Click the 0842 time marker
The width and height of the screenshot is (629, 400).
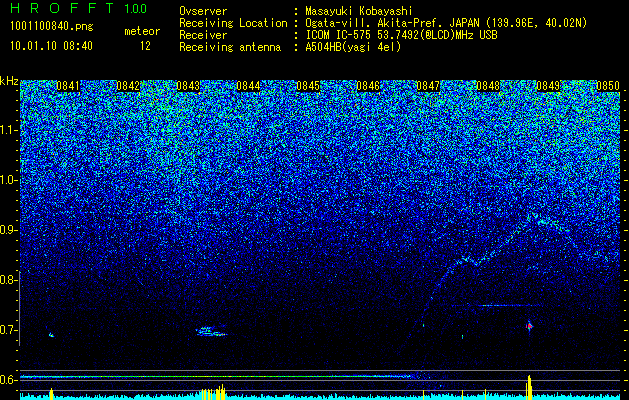[x=128, y=86]
